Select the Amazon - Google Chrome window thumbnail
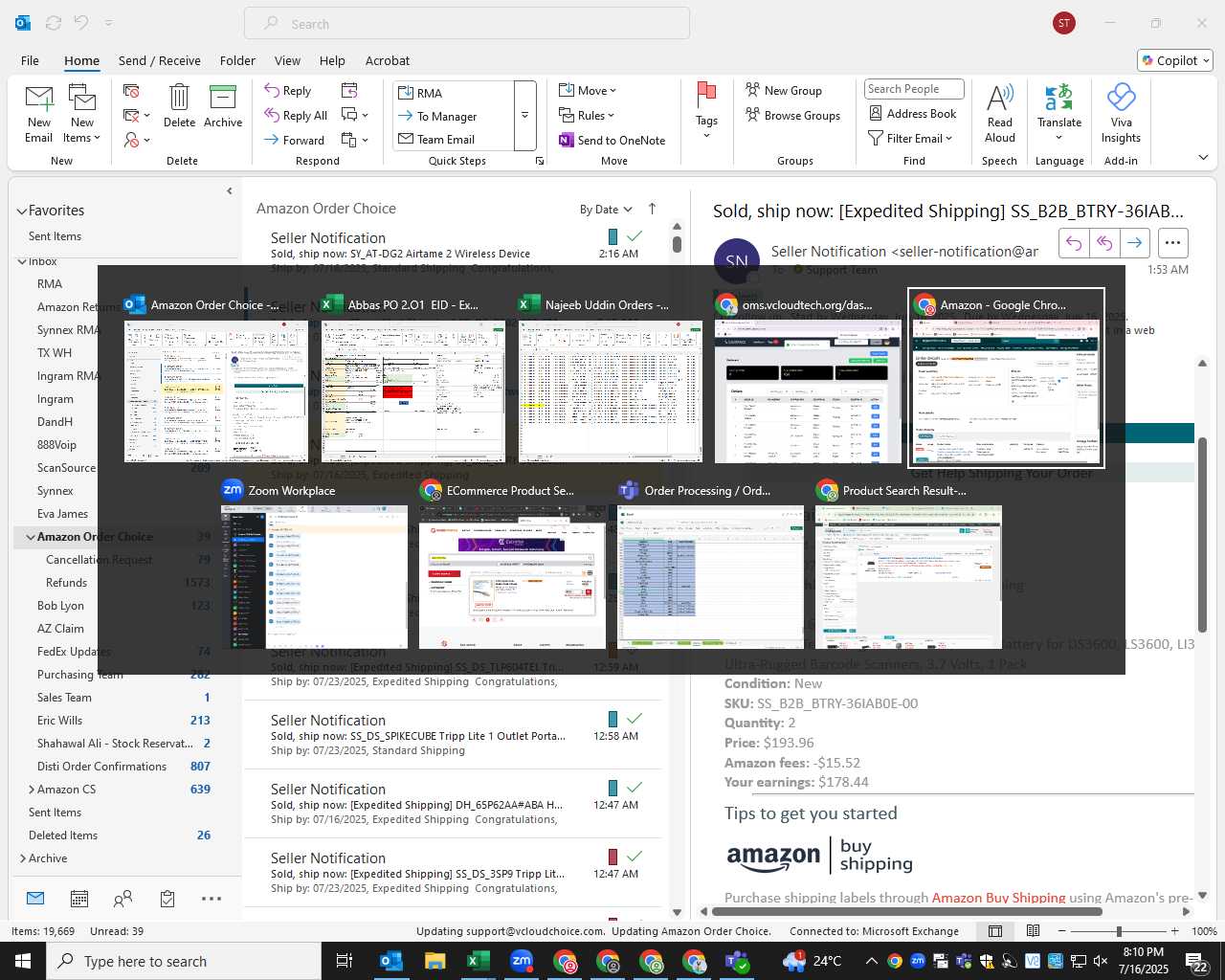Viewport: 1225px width, 980px height. [x=1006, y=378]
